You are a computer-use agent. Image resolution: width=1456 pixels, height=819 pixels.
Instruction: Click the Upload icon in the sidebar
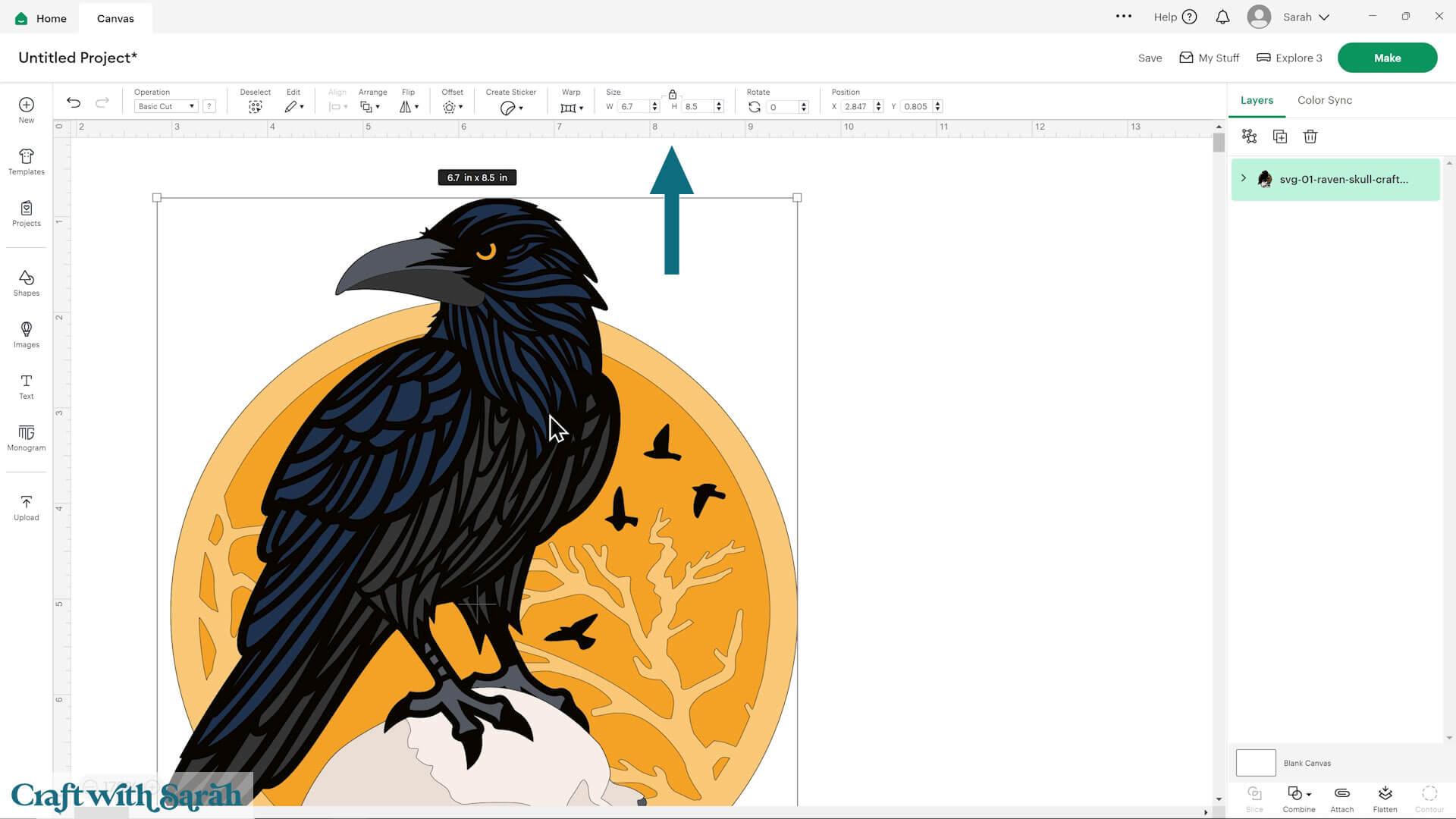point(26,508)
